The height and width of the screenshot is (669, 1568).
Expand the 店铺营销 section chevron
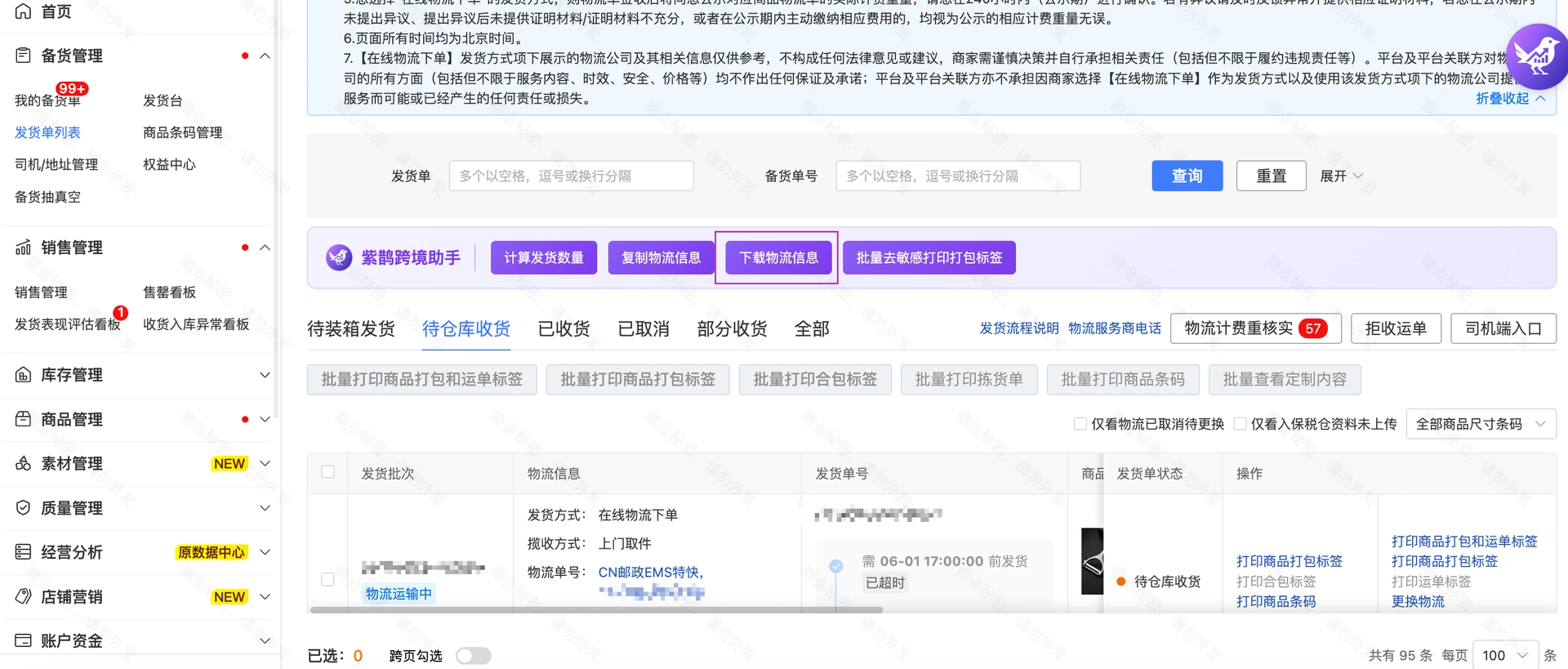pos(265,596)
